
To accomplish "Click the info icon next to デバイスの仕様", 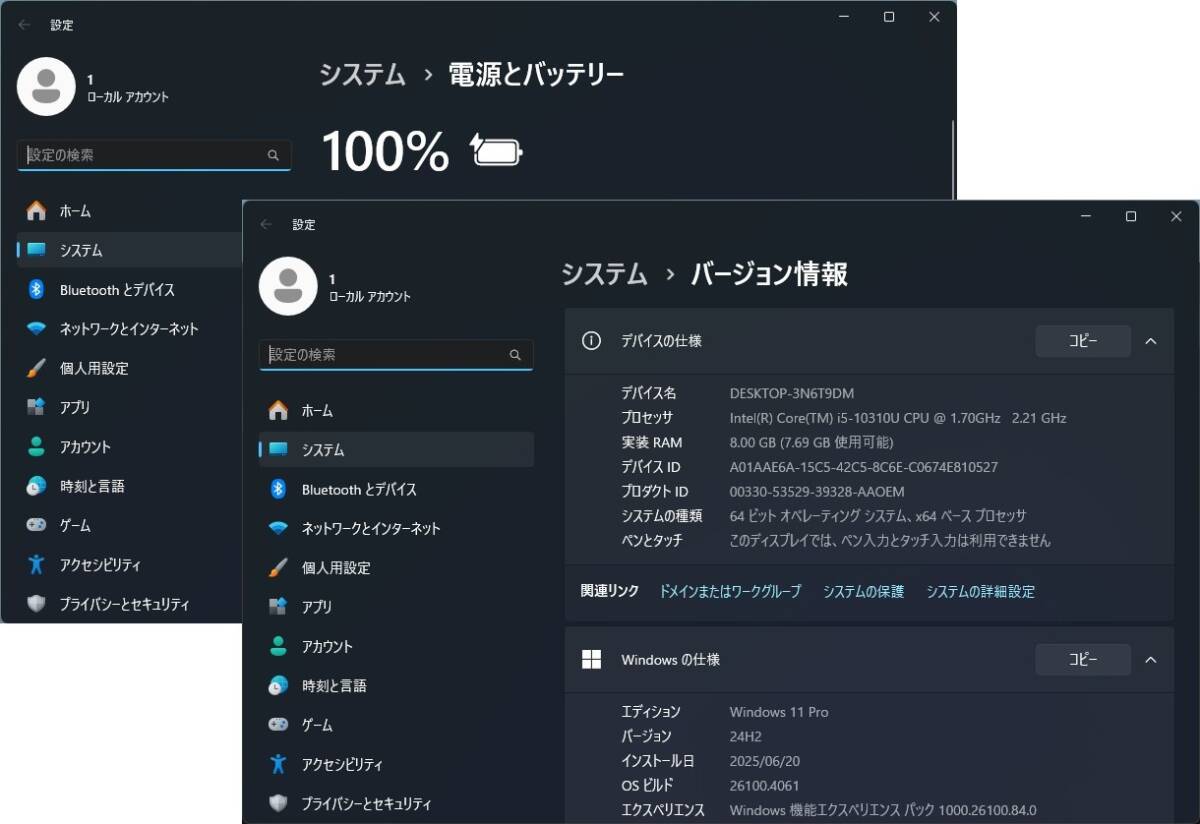I will pos(592,341).
